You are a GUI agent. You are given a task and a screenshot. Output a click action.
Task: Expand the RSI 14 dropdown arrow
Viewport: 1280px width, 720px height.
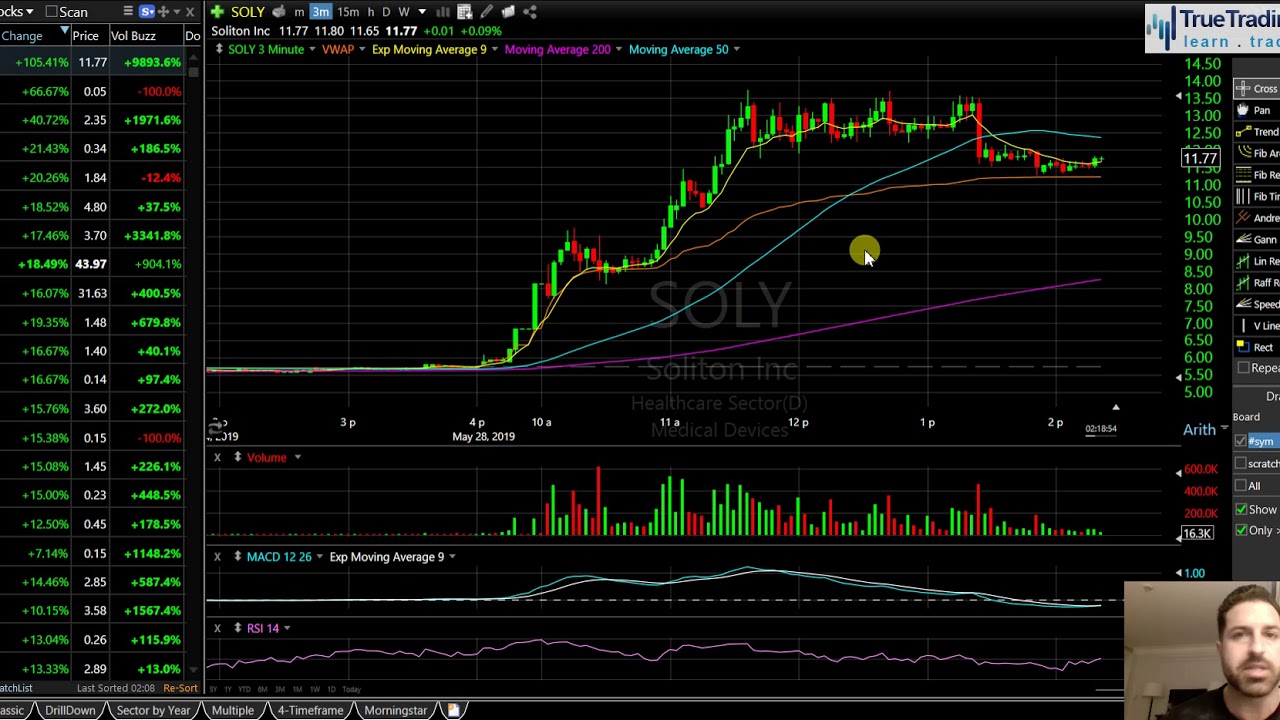pos(287,628)
